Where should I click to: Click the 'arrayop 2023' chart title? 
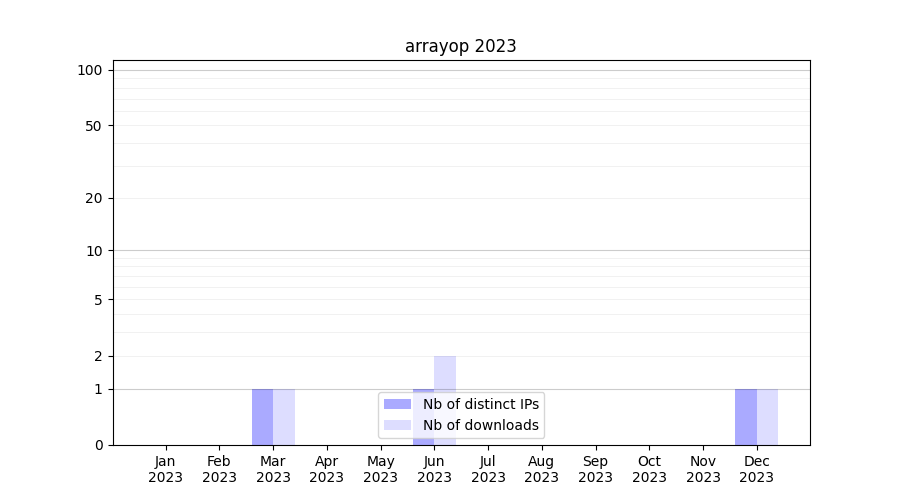pos(460,46)
